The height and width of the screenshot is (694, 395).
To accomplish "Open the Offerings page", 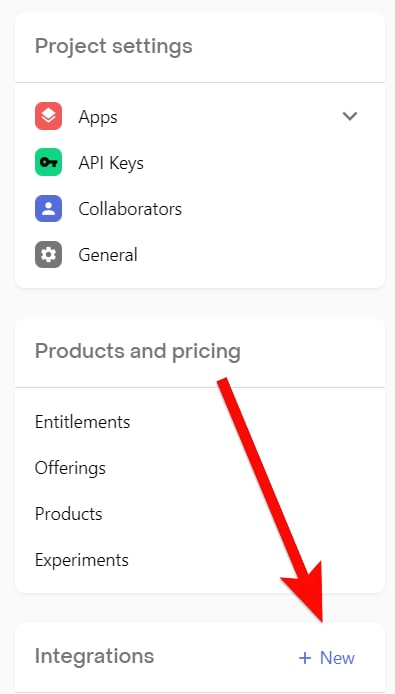I will [70, 468].
